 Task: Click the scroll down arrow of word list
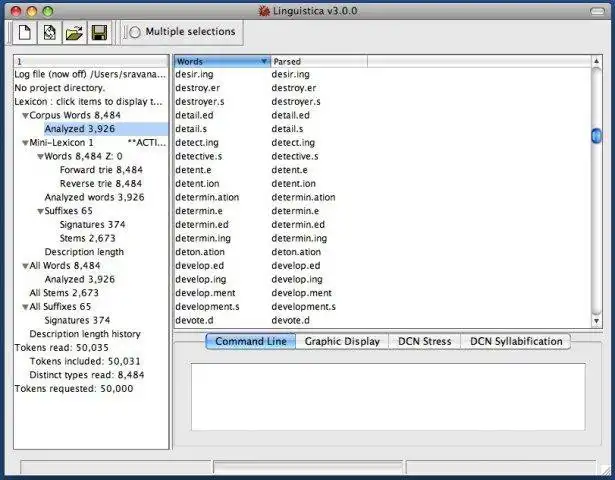596,321
